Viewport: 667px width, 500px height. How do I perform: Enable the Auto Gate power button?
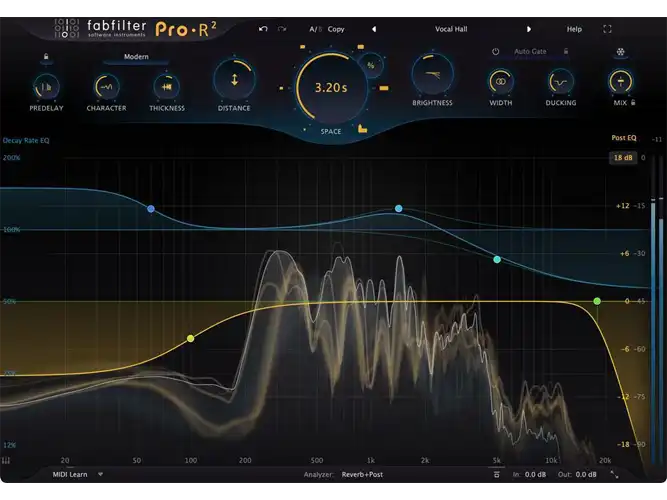[496, 51]
